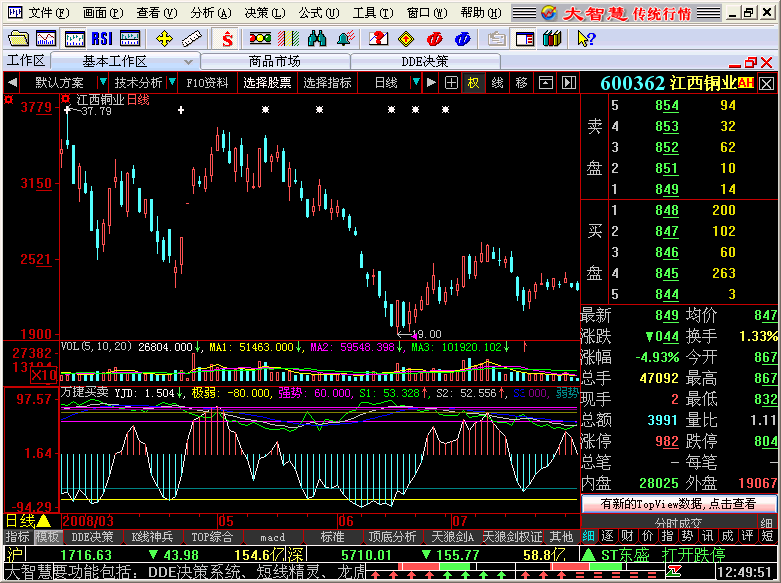This screenshot has height=583, width=781.
Task: Click the chart with question mark icon
Action: pyautogui.click(x=378, y=38)
